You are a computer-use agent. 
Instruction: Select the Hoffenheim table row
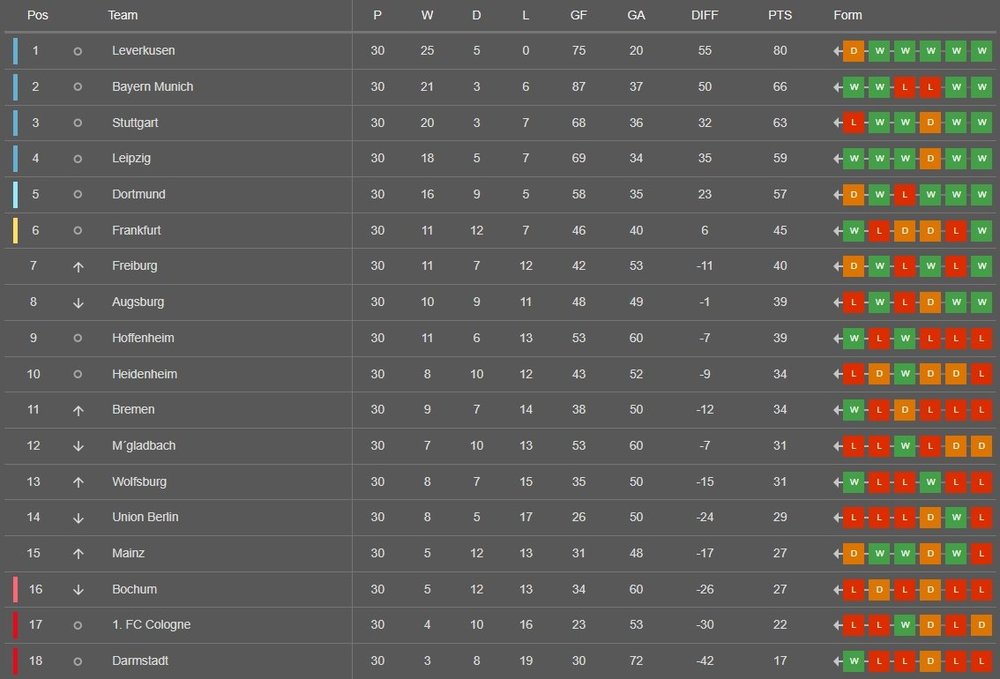click(x=500, y=339)
